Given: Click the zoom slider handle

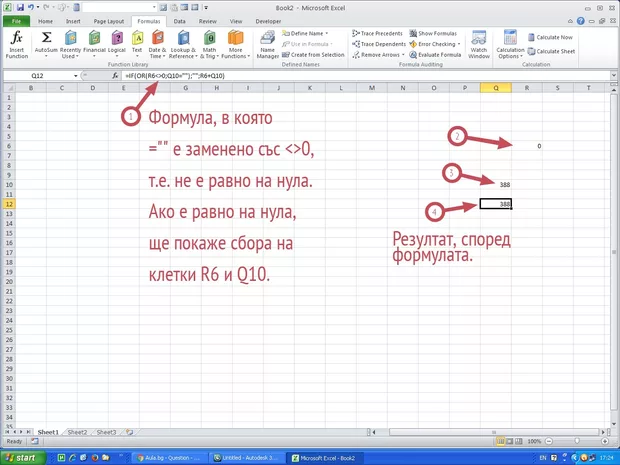Looking at the screenshot, I should click(577, 441).
